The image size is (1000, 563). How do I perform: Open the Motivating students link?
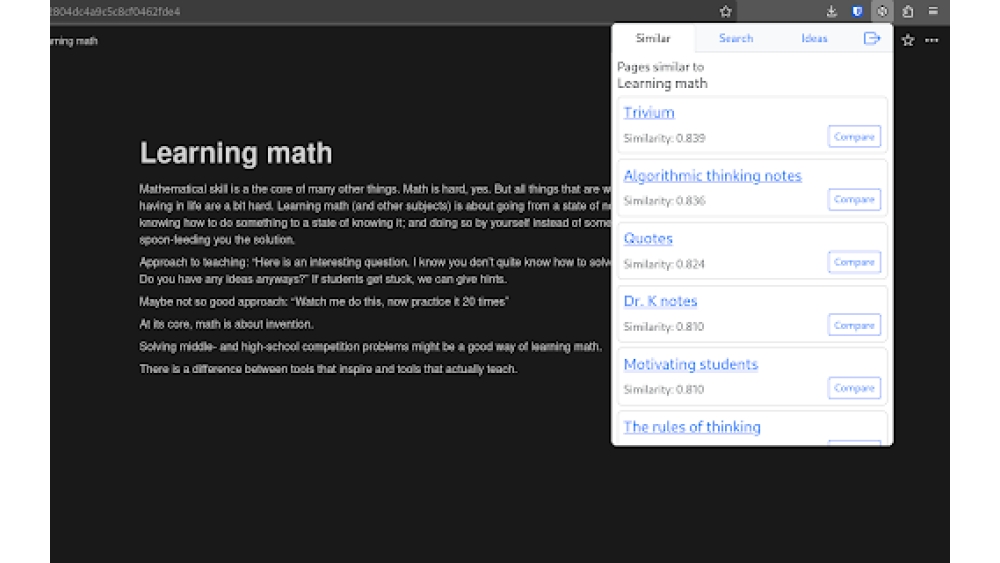[691, 364]
